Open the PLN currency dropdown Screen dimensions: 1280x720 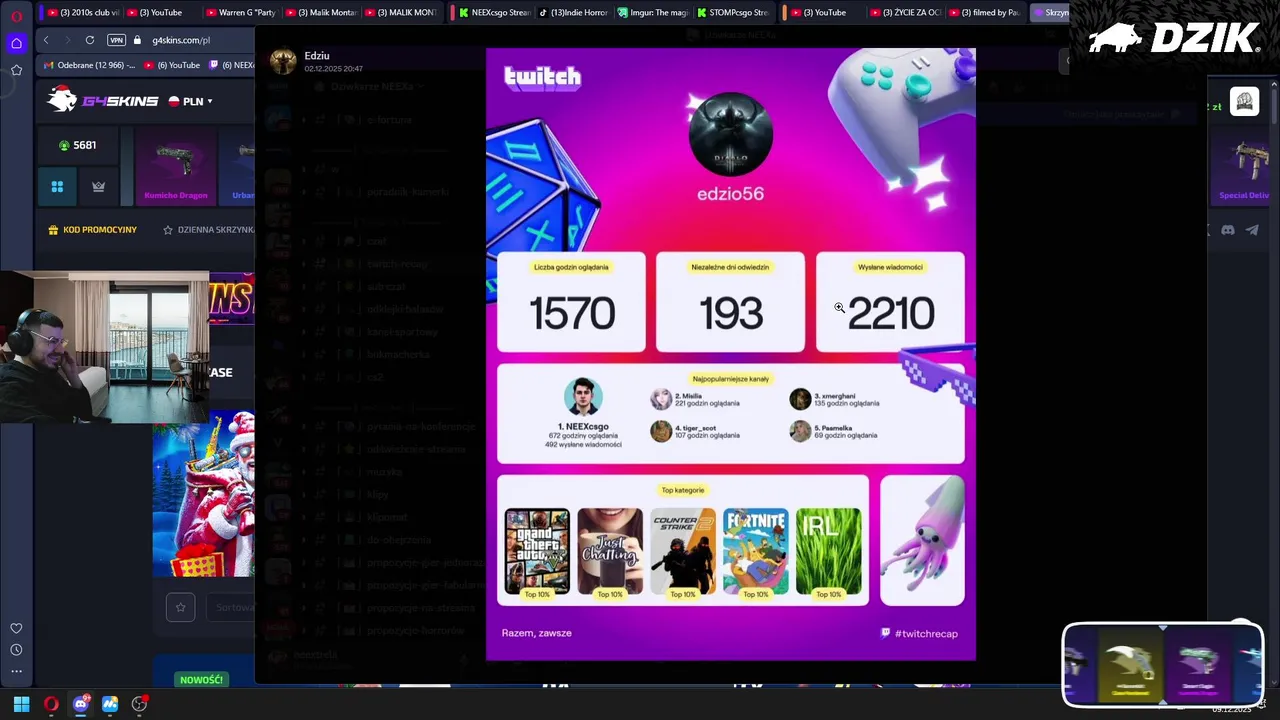191,101
